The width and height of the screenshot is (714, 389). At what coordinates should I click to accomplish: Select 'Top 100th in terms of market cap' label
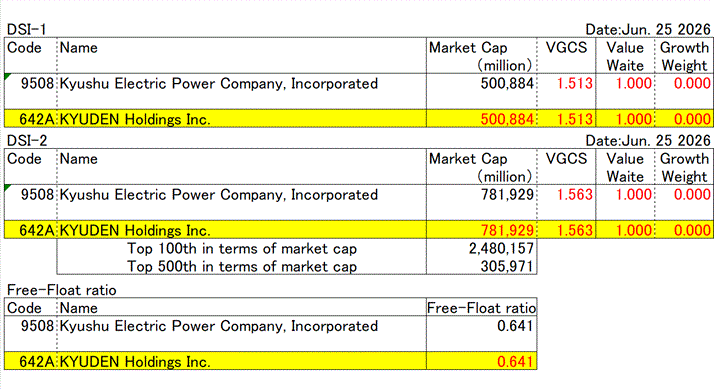[x=242, y=248]
